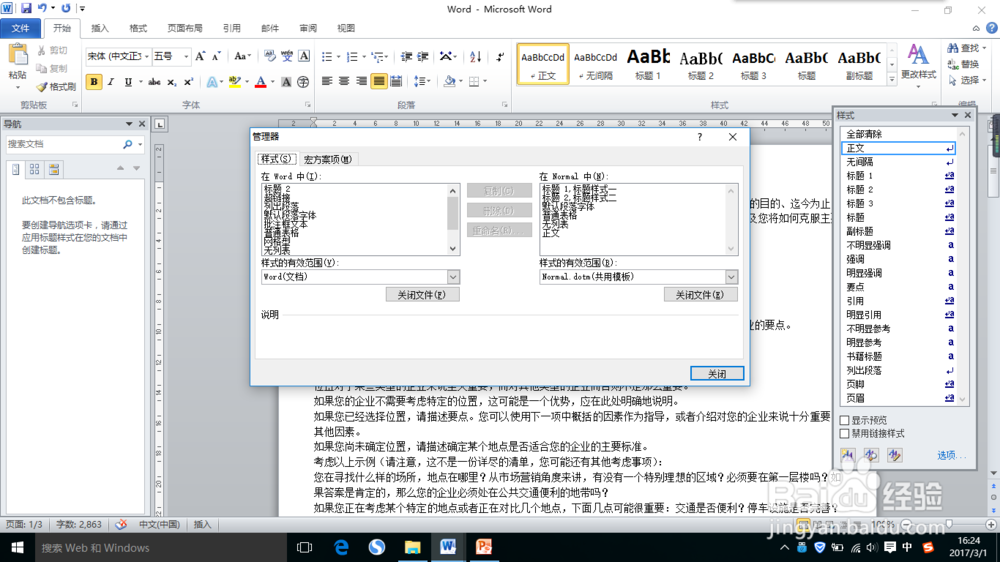Toggle justify alignment button
The image size is (1000, 562).
[379, 82]
